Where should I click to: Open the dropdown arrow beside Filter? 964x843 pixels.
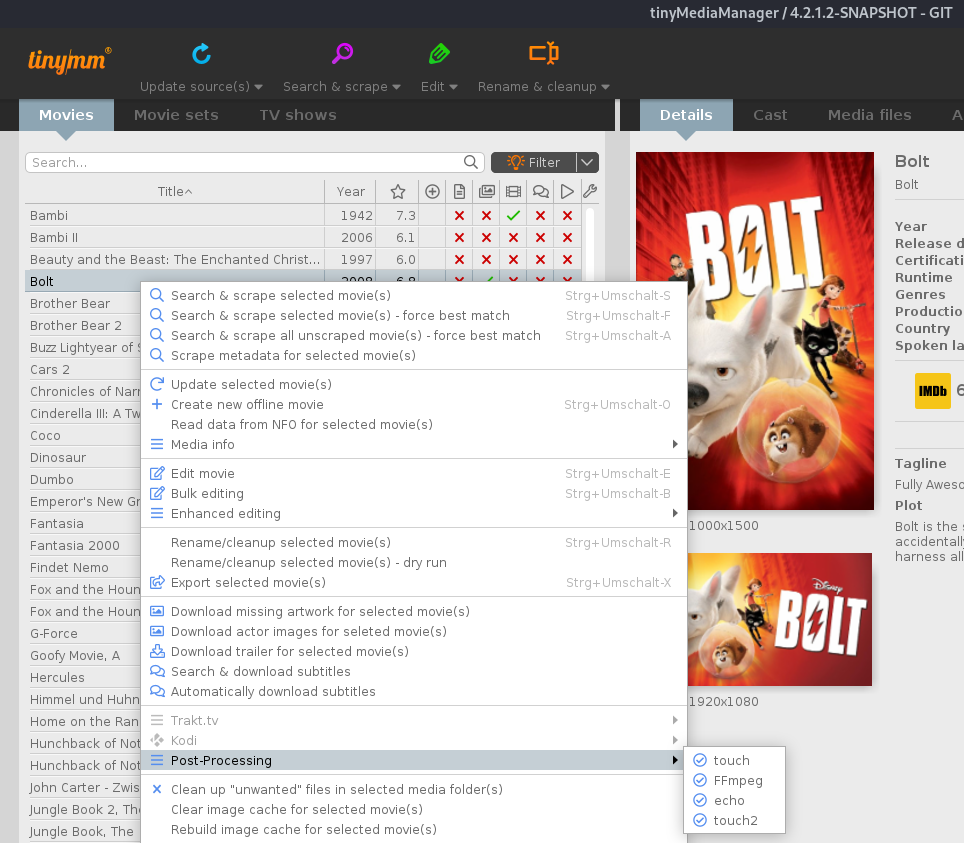pyautogui.click(x=588, y=162)
